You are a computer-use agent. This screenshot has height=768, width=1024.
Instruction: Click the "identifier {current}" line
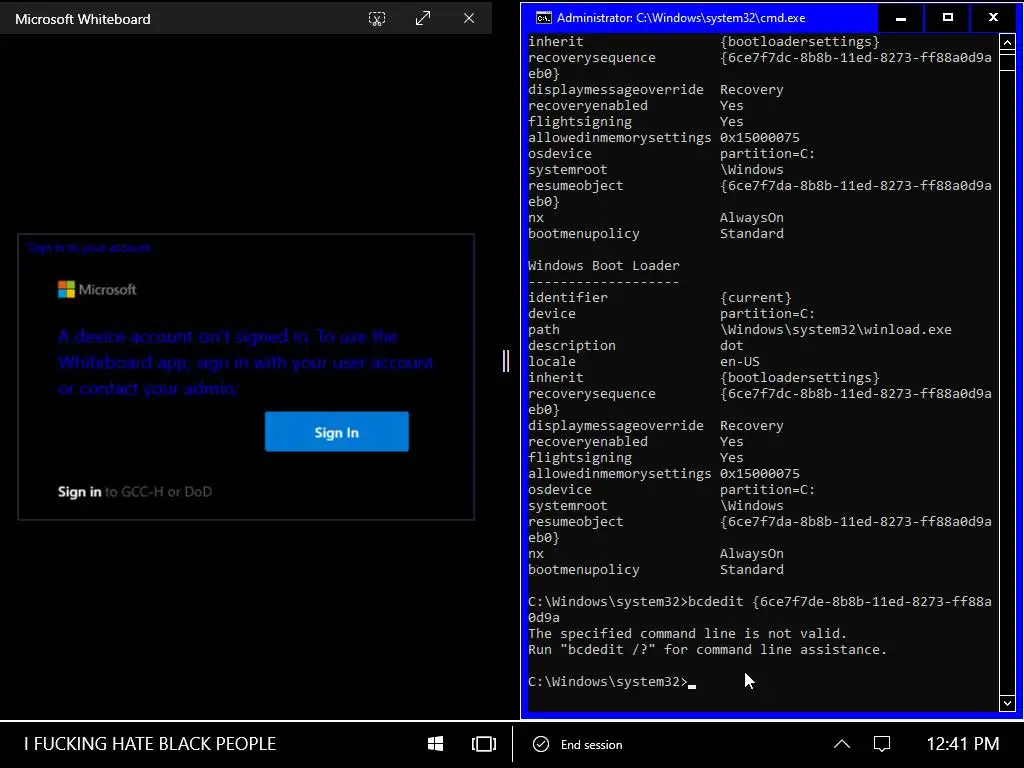tap(660, 297)
